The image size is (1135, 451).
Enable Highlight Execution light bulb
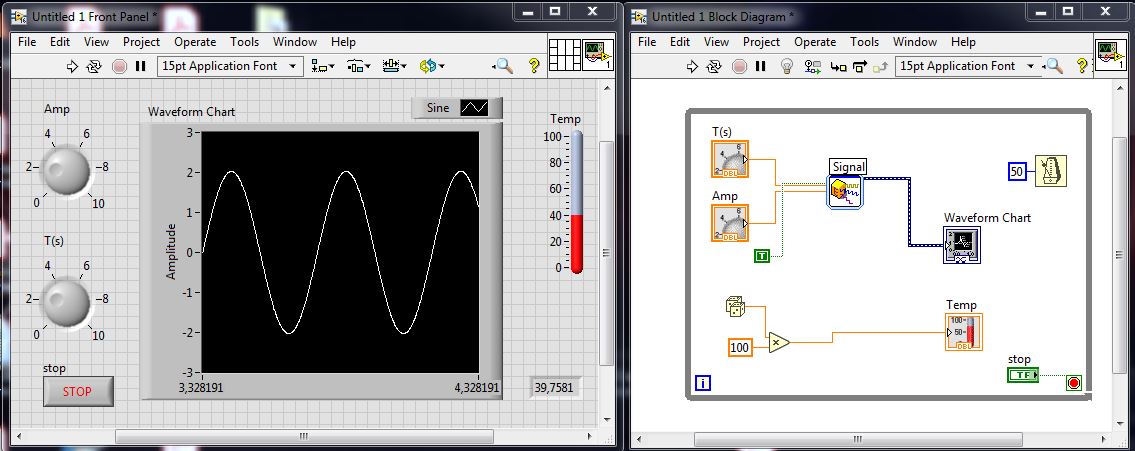click(x=787, y=66)
